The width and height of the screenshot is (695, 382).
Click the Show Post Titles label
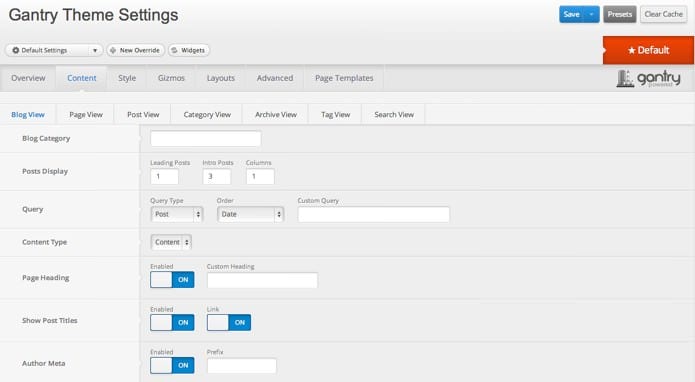pos(50,320)
